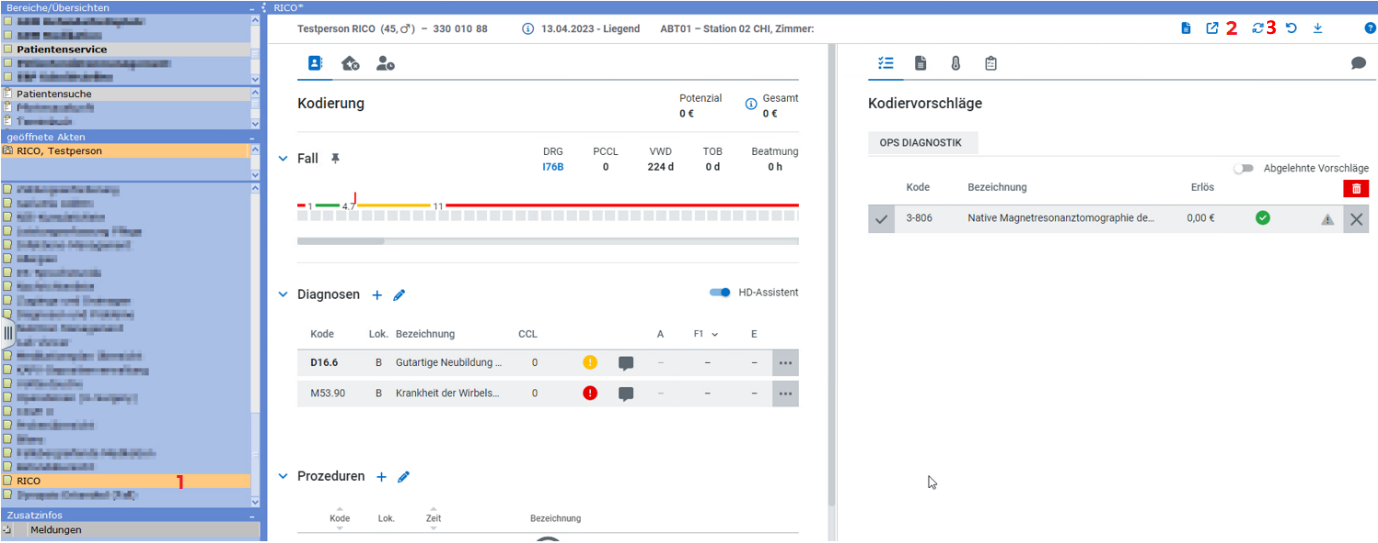Accept suggestion 3-806 with checkmark
This screenshot has height=543, width=1378.
(x=881, y=219)
